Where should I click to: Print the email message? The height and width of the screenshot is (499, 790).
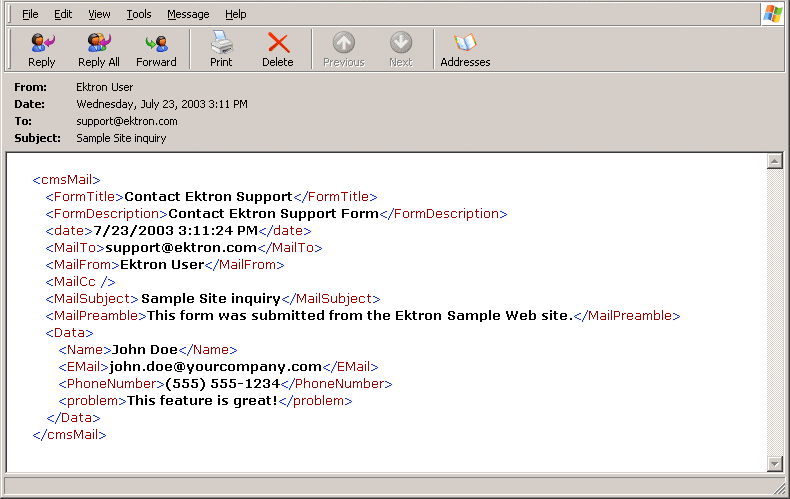coord(221,50)
